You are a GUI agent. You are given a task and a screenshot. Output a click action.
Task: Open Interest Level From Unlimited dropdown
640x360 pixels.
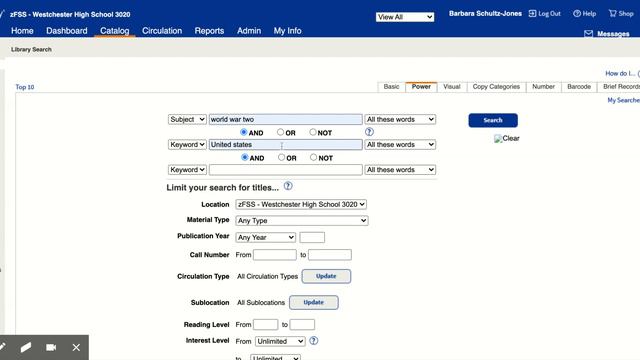click(x=280, y=341)
